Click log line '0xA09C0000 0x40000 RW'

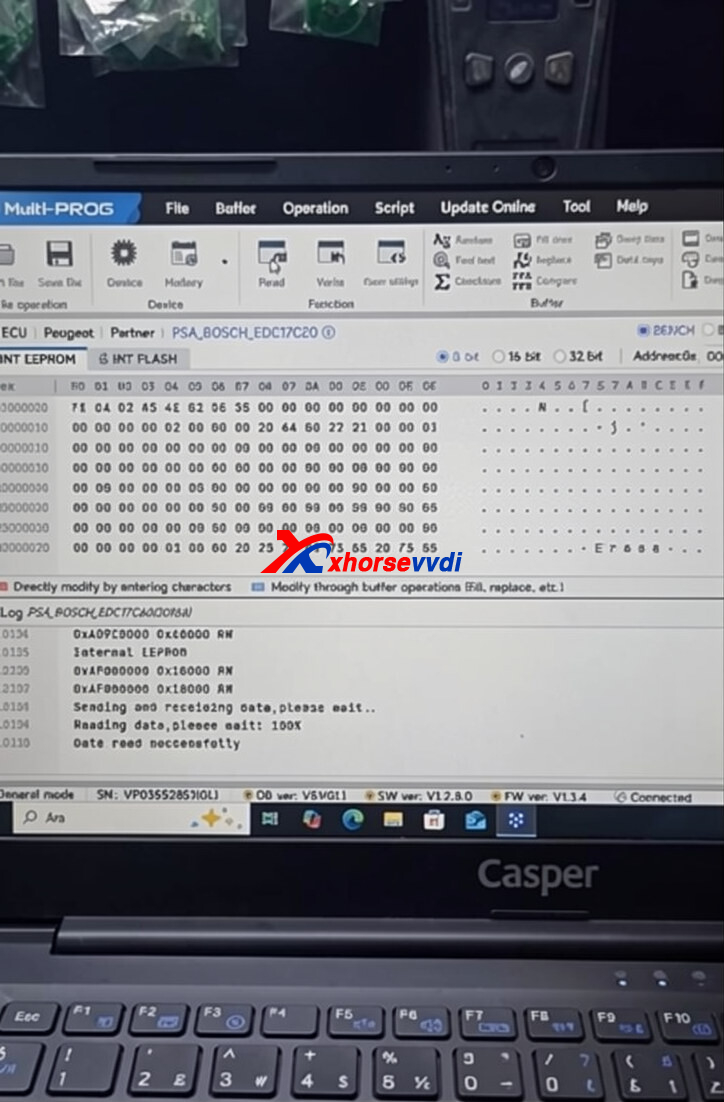[153, 634]
